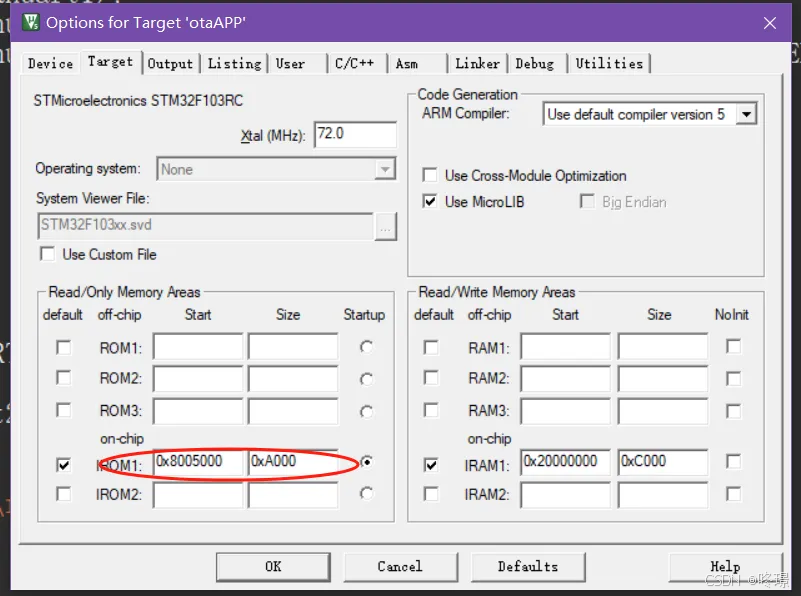801x596 pixels.
Task: Go to the User tab
Action: (297, 64)
